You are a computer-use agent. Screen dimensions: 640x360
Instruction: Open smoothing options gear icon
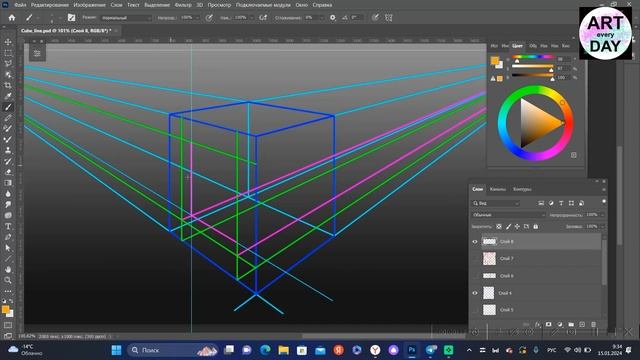pos(333,18)
